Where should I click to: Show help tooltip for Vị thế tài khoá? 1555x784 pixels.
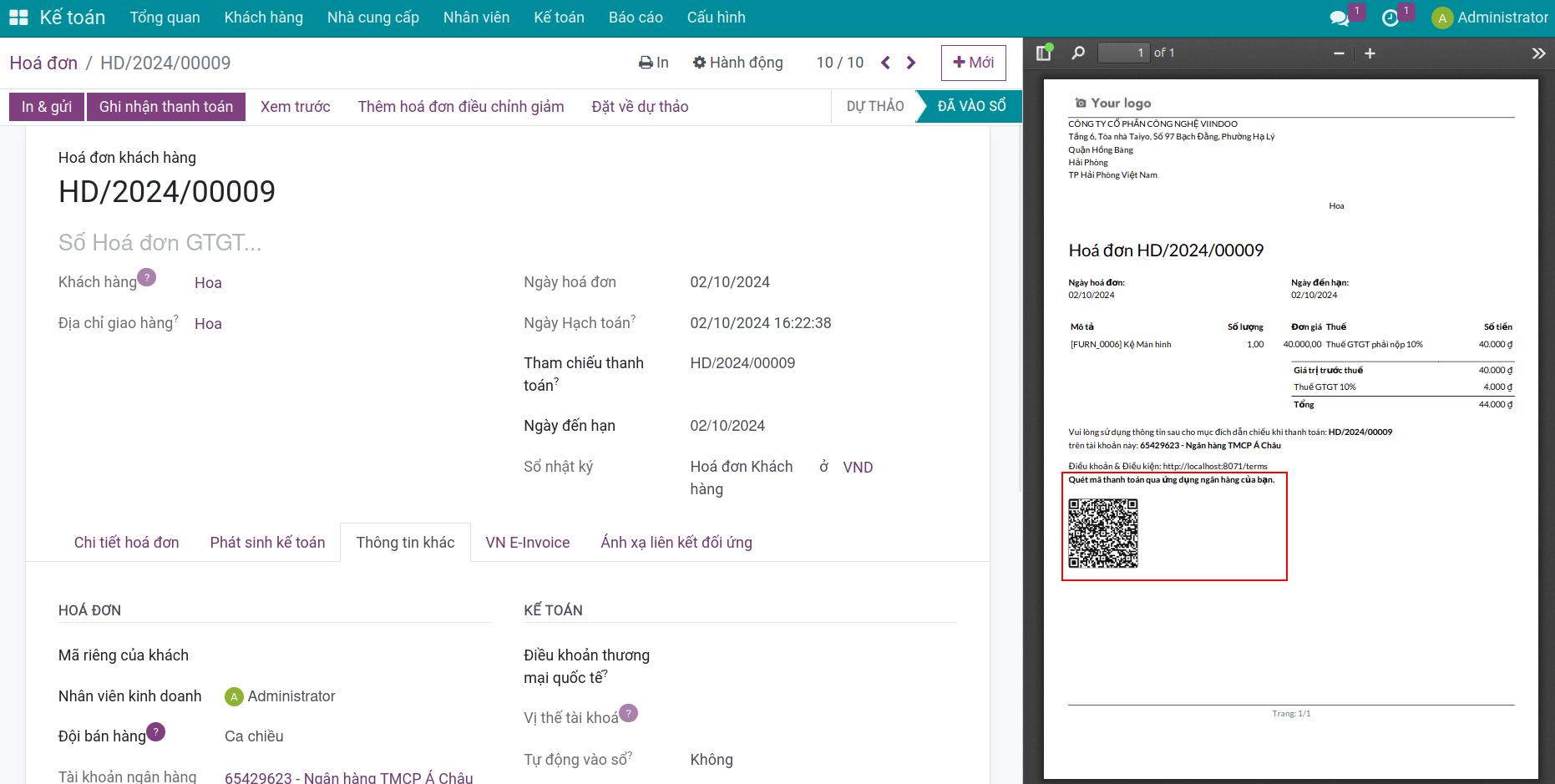(x=628, y=713)
